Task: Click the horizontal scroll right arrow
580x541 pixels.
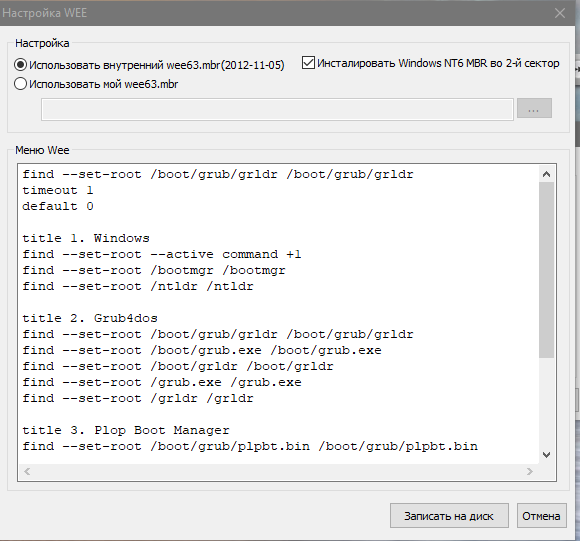Action: tap(530, 471)
